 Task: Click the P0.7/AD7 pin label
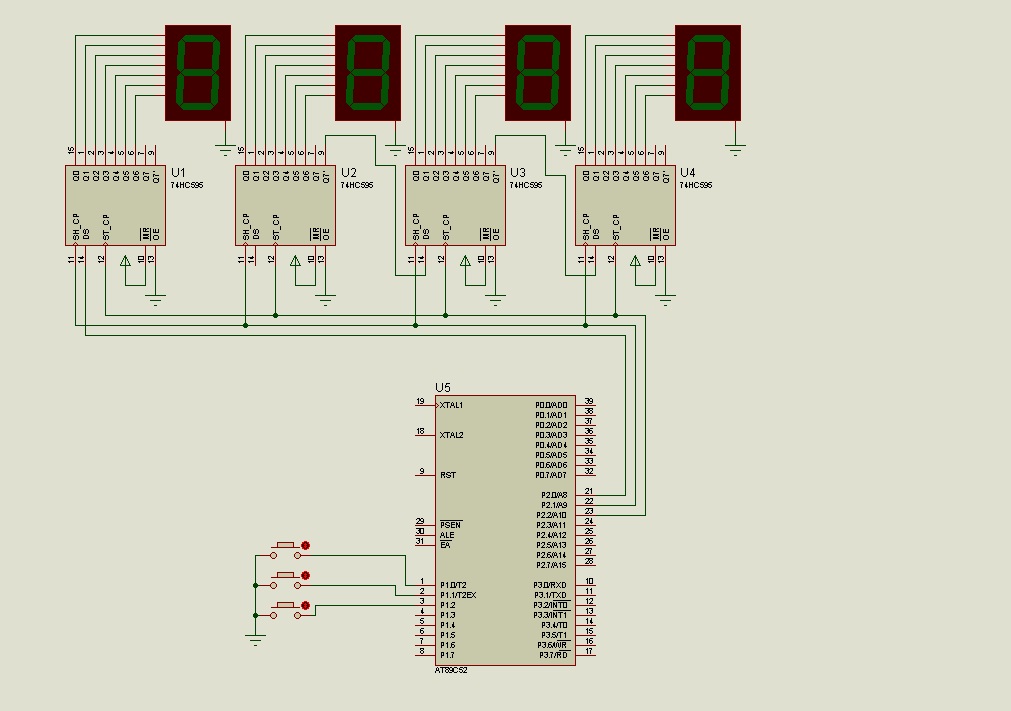(551, 475)
